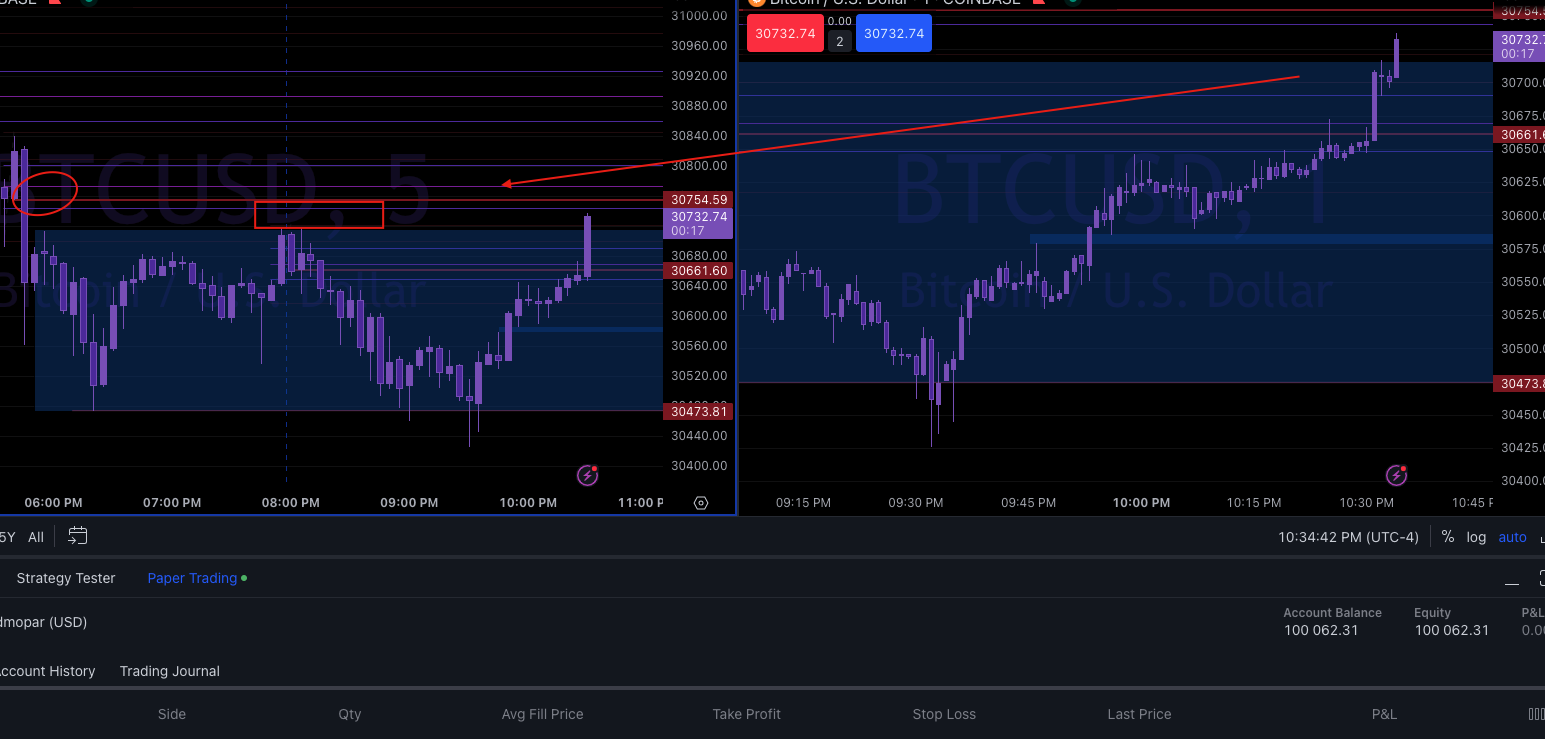
Task: Toggle percentage scale with the % button
Action: [1447, 537]
